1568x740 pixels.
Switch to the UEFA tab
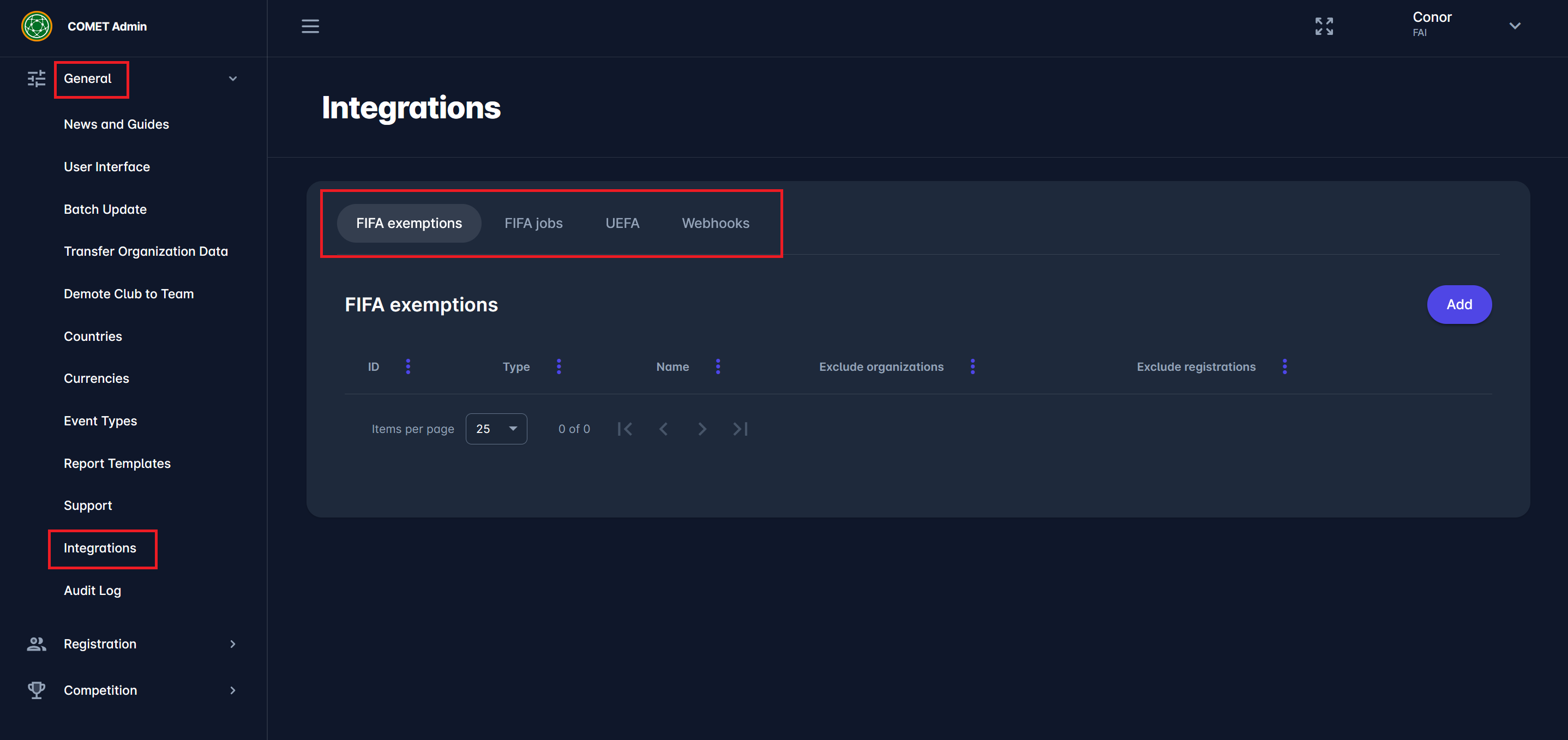point(622,224)
